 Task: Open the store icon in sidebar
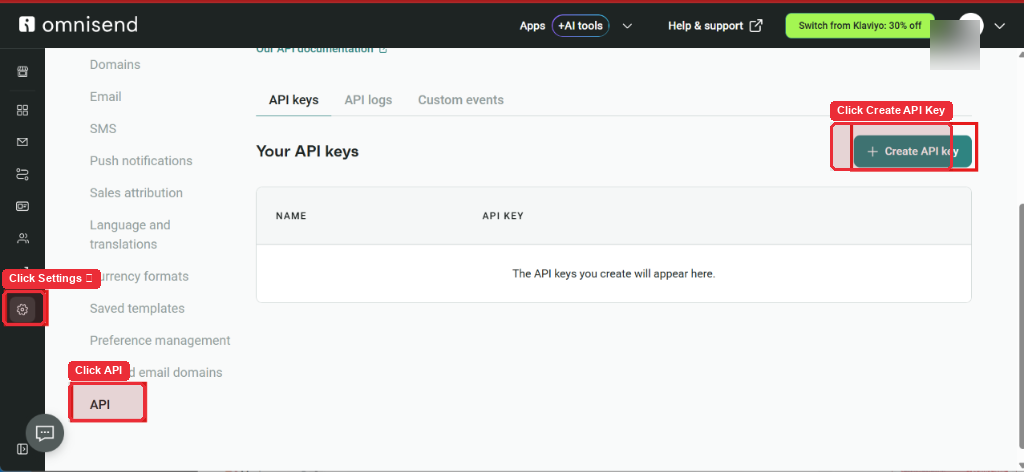point(22,71)
